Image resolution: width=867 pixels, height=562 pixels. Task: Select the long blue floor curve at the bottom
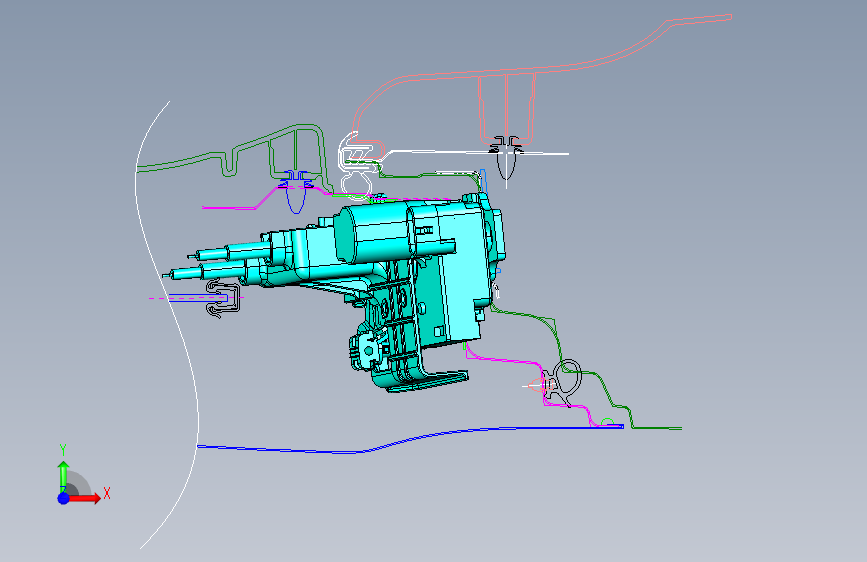click(x=410, y=440)
